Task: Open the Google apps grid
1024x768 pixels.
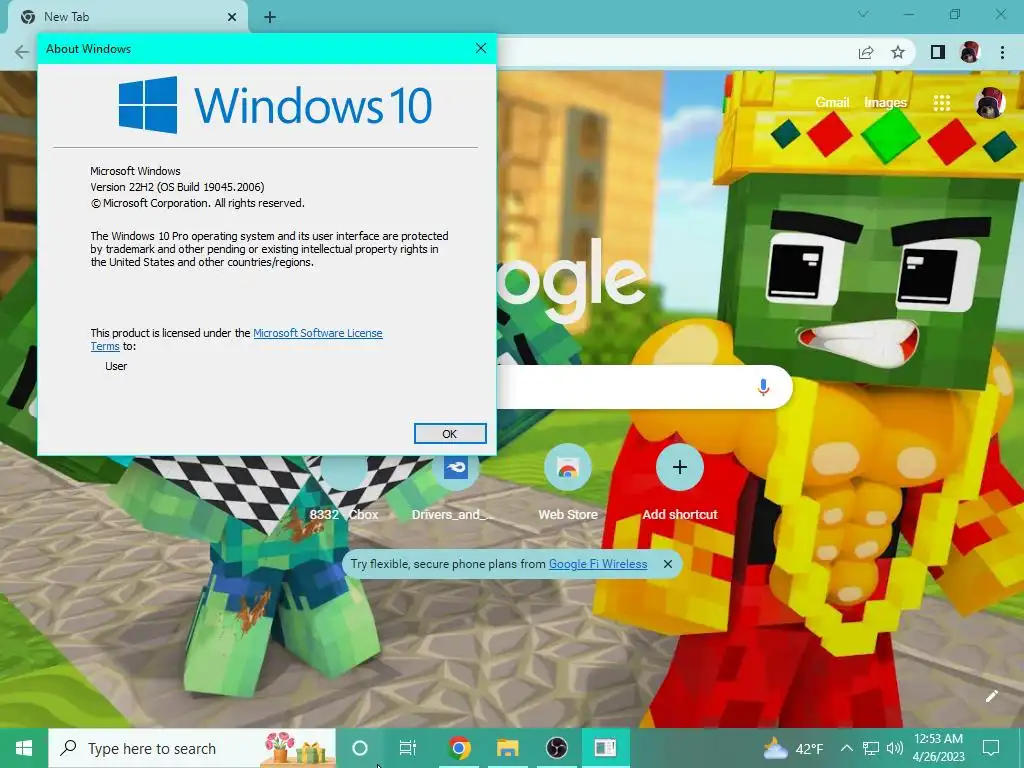Action: [942, 103]
